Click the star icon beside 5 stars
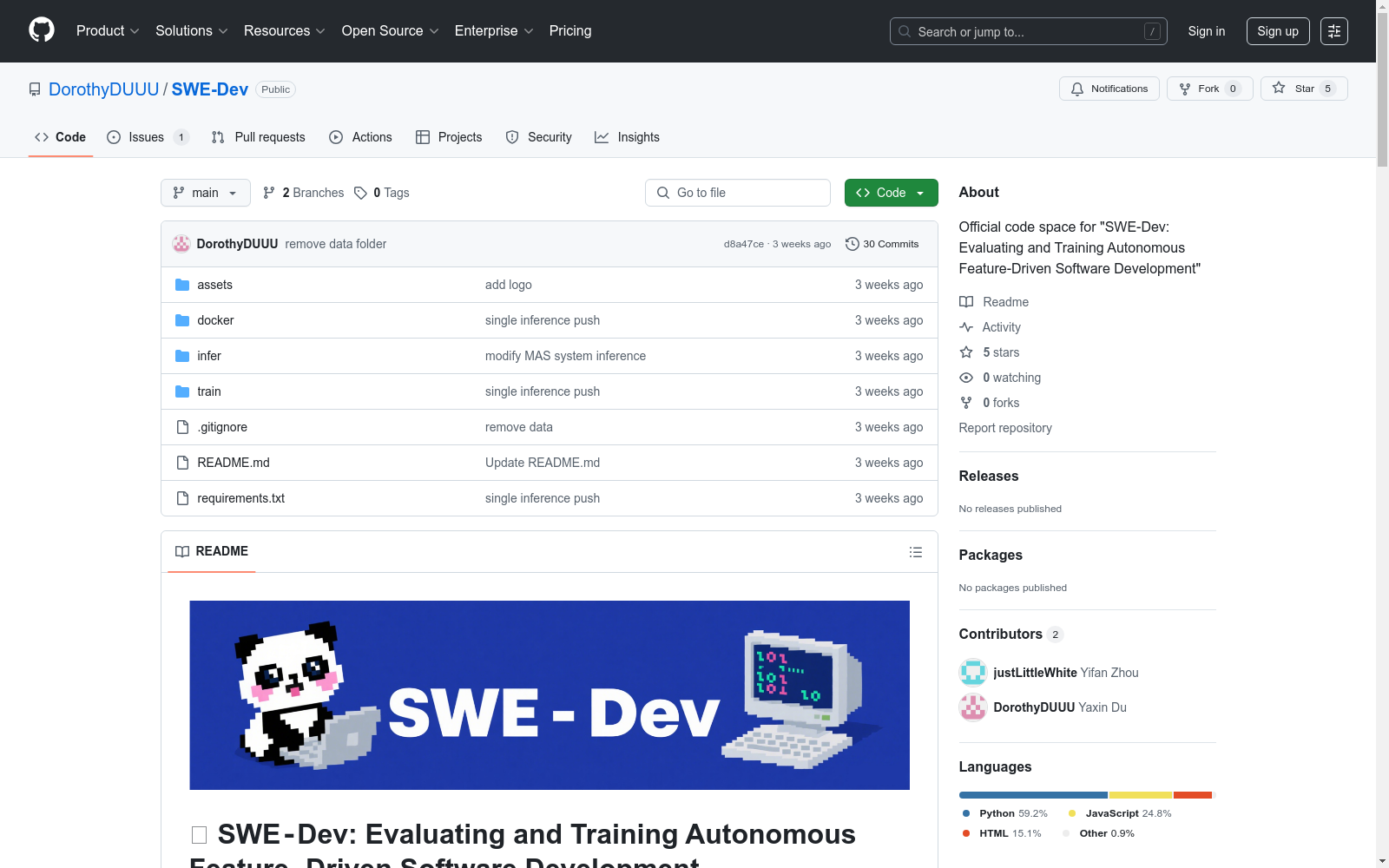 coord(966,352)
